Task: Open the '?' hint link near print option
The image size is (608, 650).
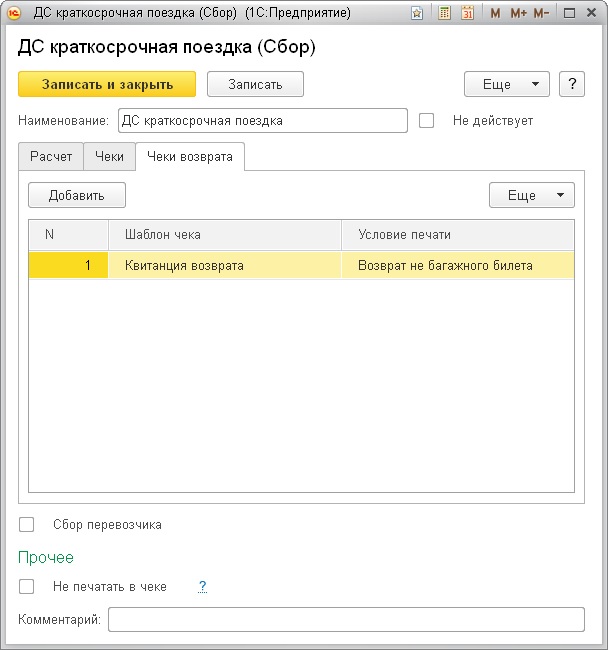Action: [202, 587]
